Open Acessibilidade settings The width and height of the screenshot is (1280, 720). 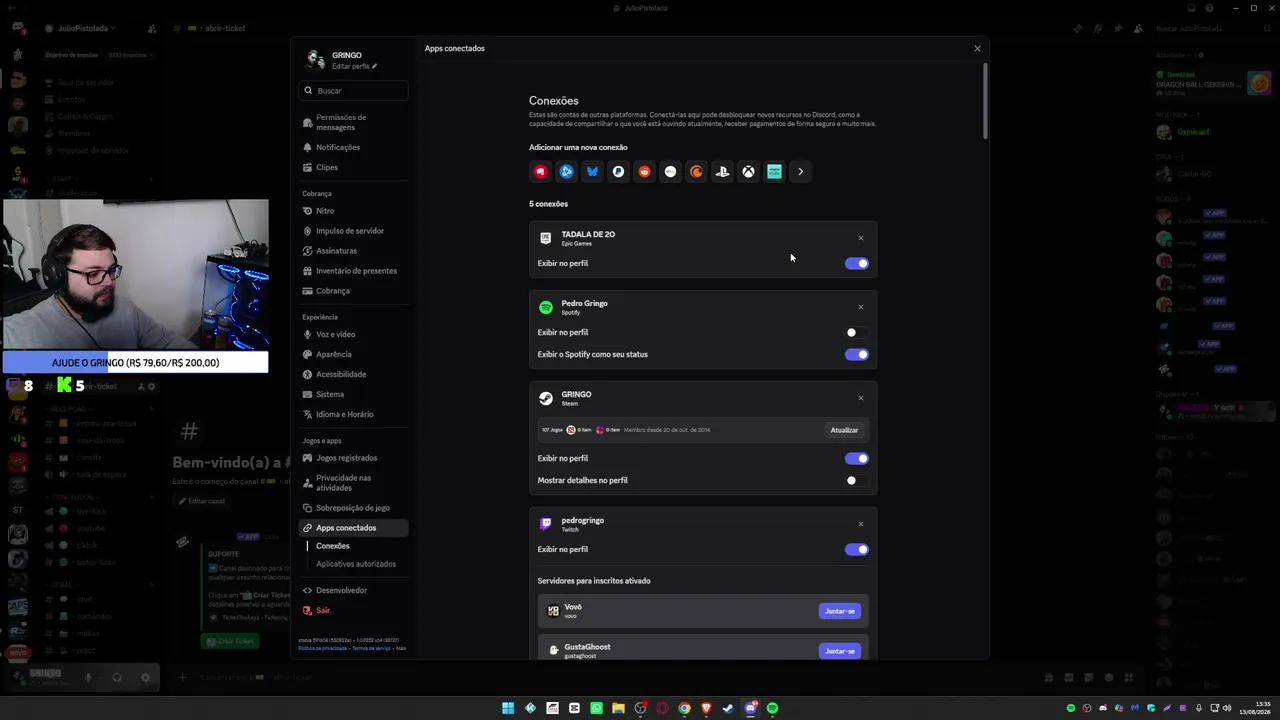(x=354, y=375)
